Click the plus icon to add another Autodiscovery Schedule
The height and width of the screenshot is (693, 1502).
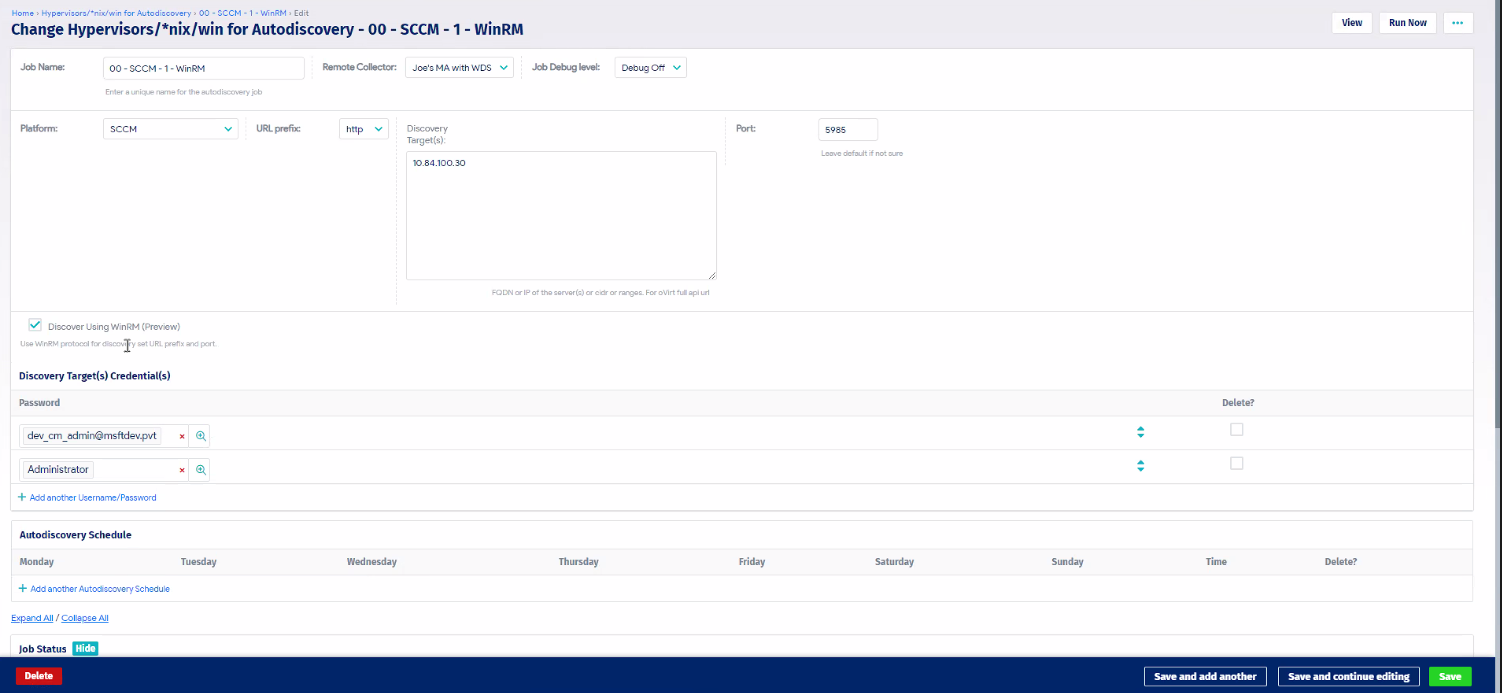point(21,588)
